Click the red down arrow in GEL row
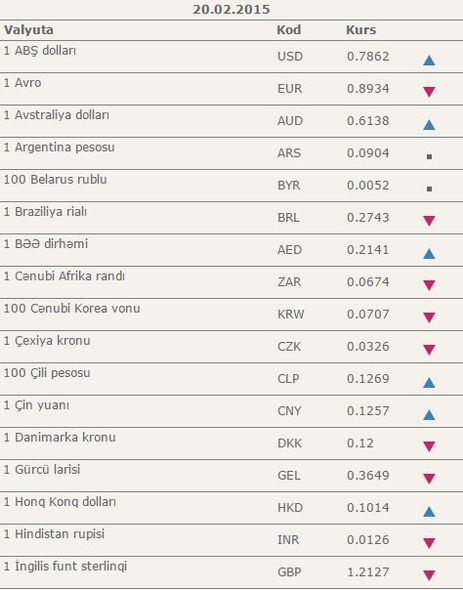463x590 pixels. click(429, 479)
